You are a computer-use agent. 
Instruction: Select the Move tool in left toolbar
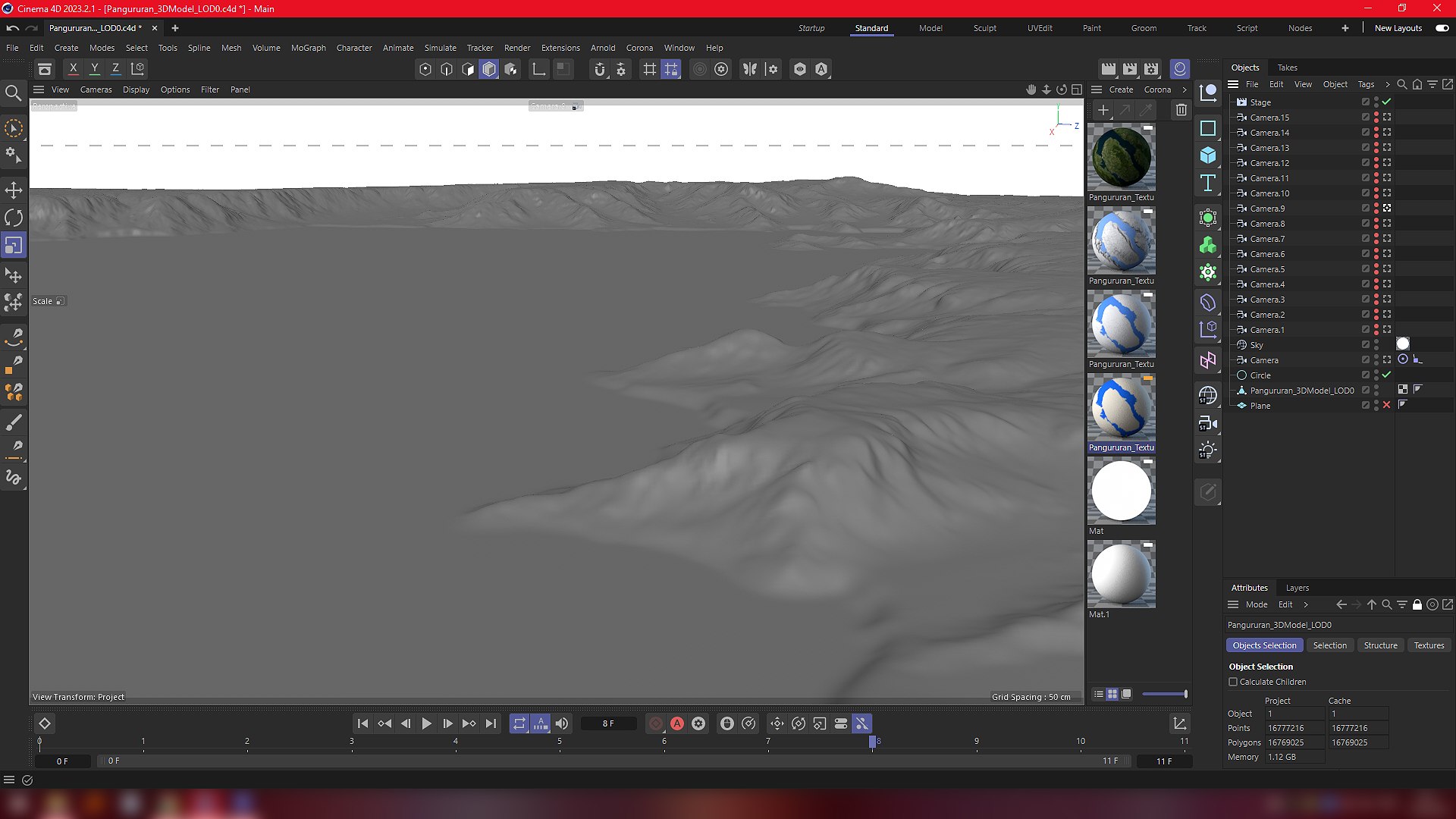point(14,190)
